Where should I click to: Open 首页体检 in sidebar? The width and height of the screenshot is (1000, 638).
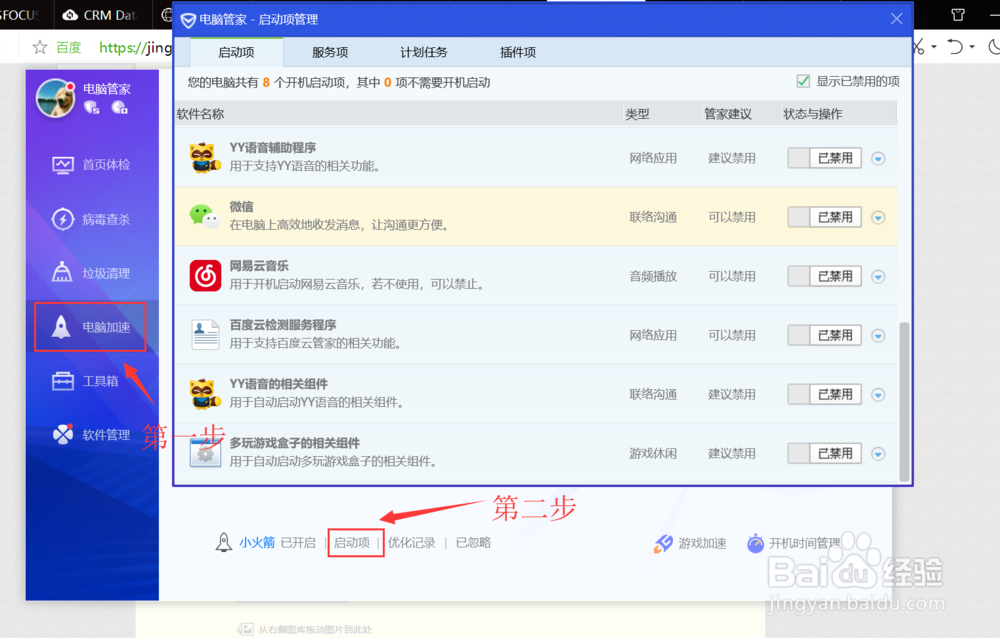click(x=91, y=165)
